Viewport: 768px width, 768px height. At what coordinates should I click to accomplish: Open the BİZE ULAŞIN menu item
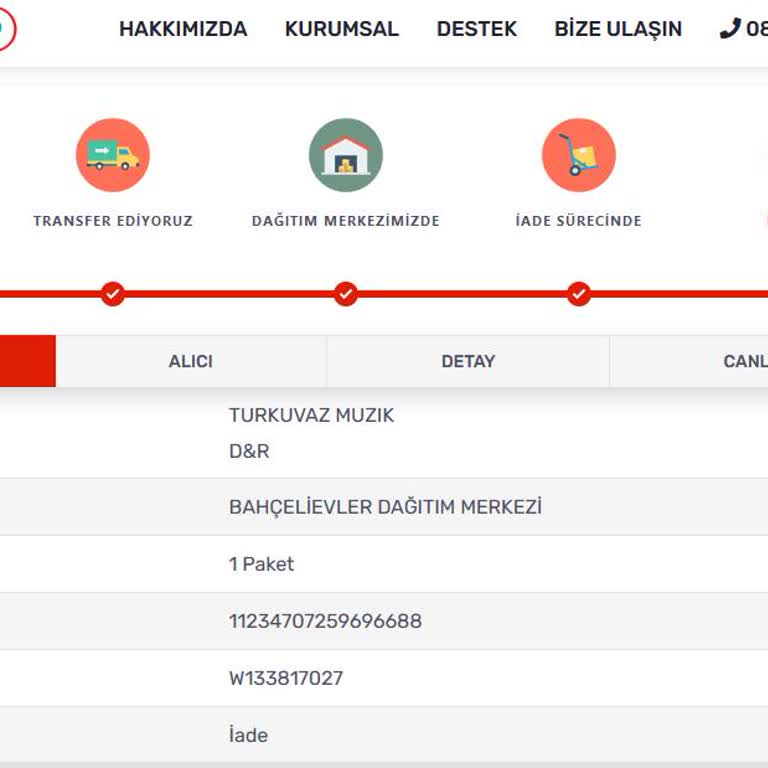coord(618,29)
